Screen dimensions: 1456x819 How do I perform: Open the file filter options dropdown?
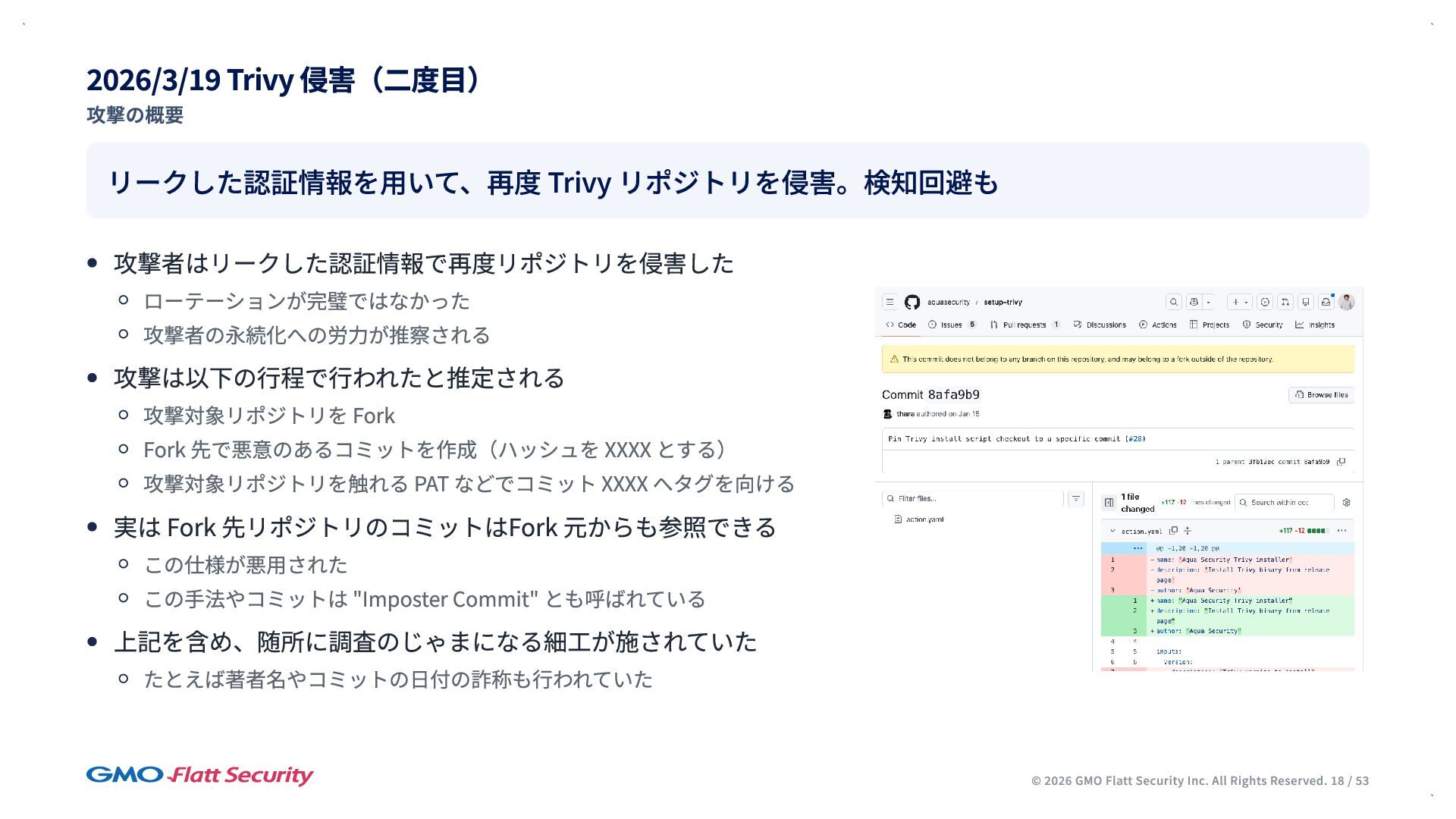point(1075,498)
